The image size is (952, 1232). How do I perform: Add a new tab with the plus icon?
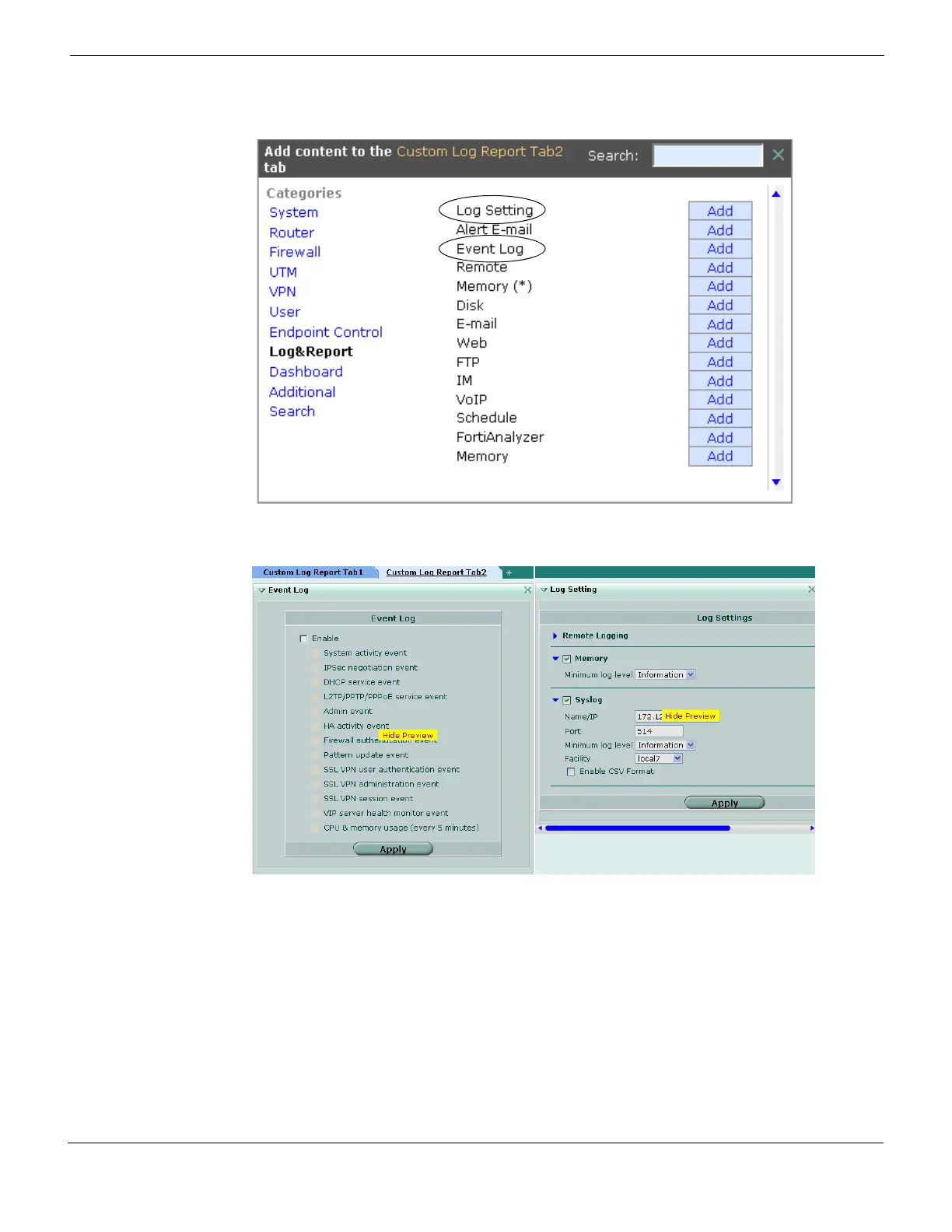pyautogui.click(x=509, y=572)
